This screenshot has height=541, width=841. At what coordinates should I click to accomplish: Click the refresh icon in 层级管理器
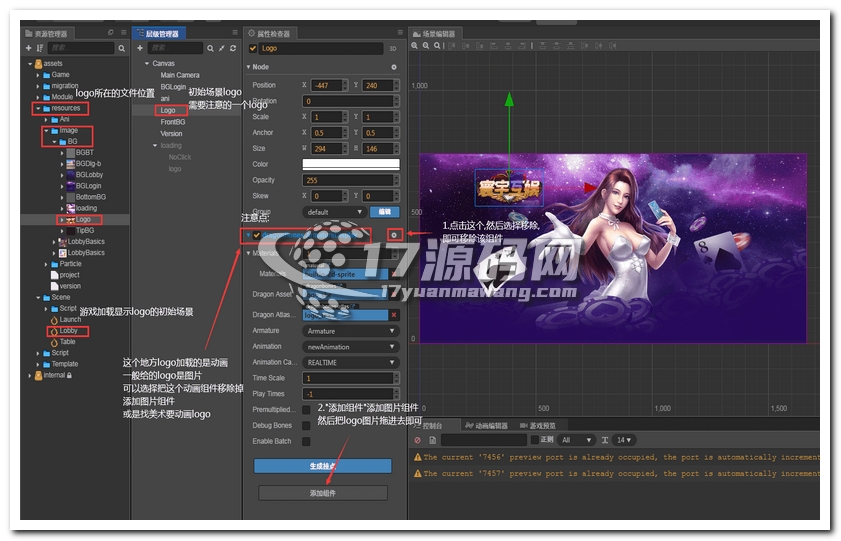pos(233,48)
